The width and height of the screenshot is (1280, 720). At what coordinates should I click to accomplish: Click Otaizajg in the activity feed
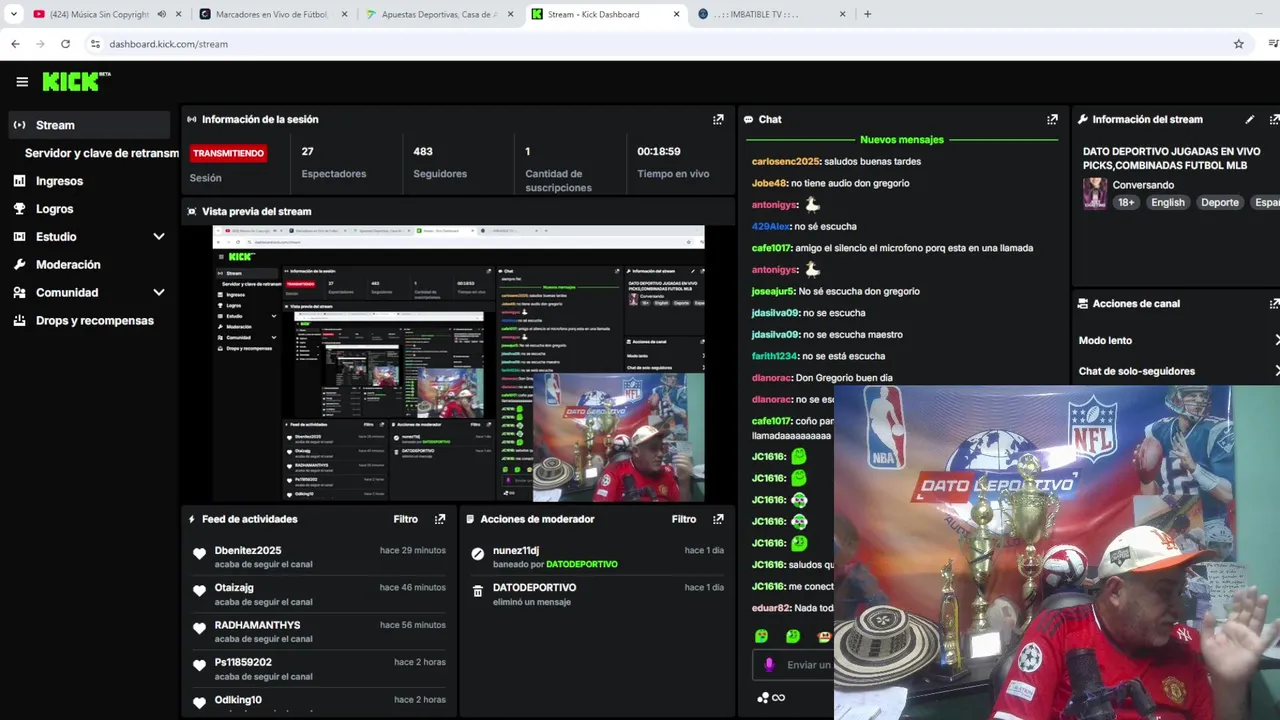coord(234,588)
